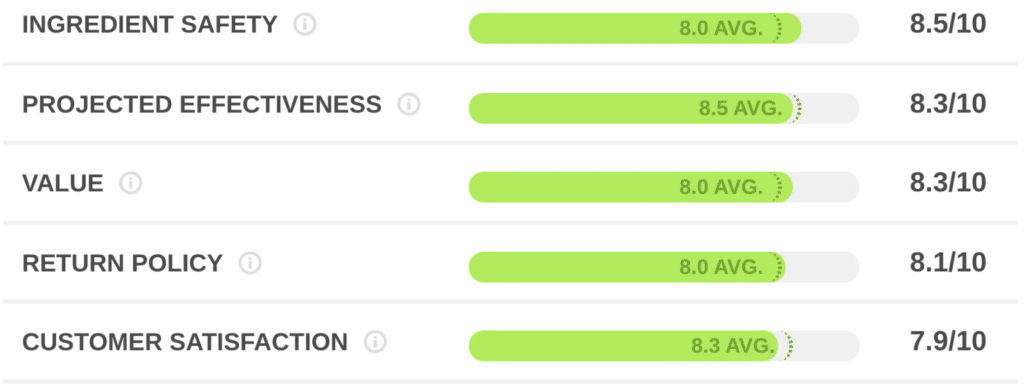Image resolution: width=1024 pixels, height=389 pixels.
Task: Select the 7.9/10 score
Action: [x=948, y=341]
